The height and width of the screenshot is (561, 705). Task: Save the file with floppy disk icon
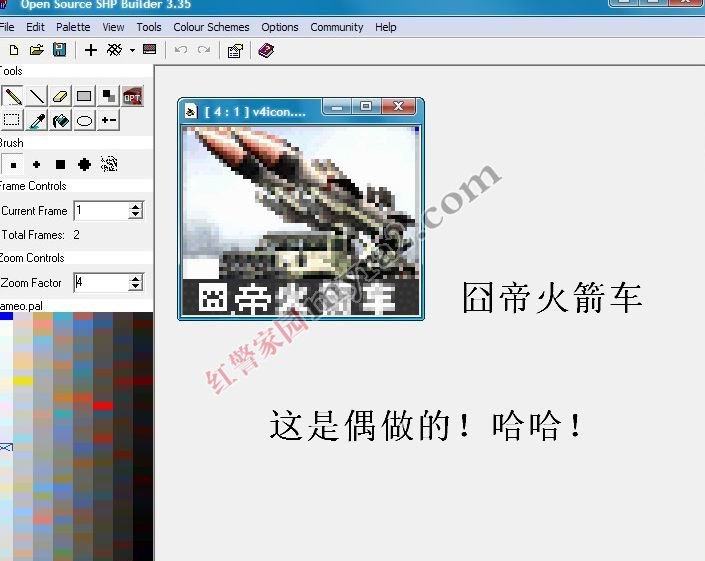[59, 49]
